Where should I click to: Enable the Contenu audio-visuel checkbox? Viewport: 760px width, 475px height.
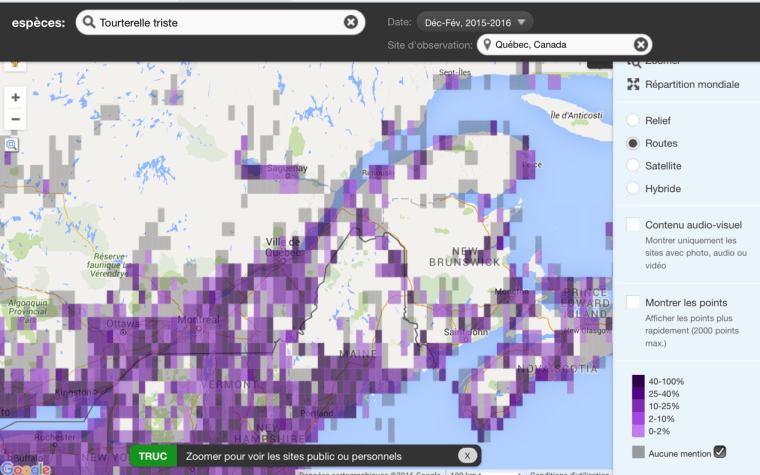633,225
